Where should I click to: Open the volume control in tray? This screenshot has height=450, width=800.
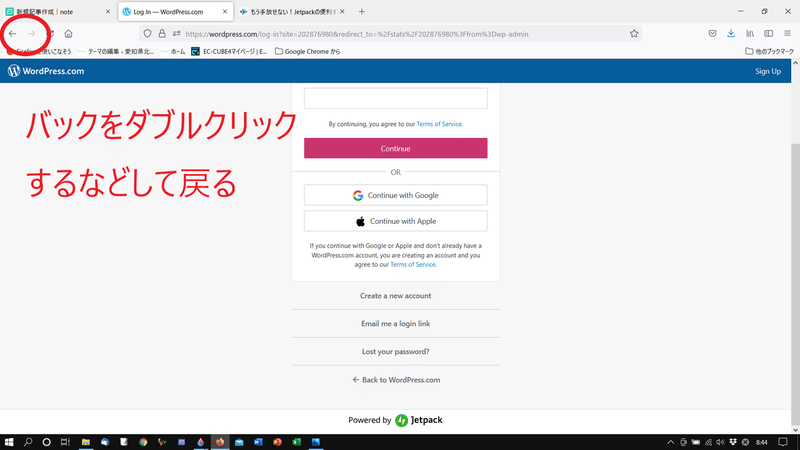pyautogui.click(x=720, y=442)
